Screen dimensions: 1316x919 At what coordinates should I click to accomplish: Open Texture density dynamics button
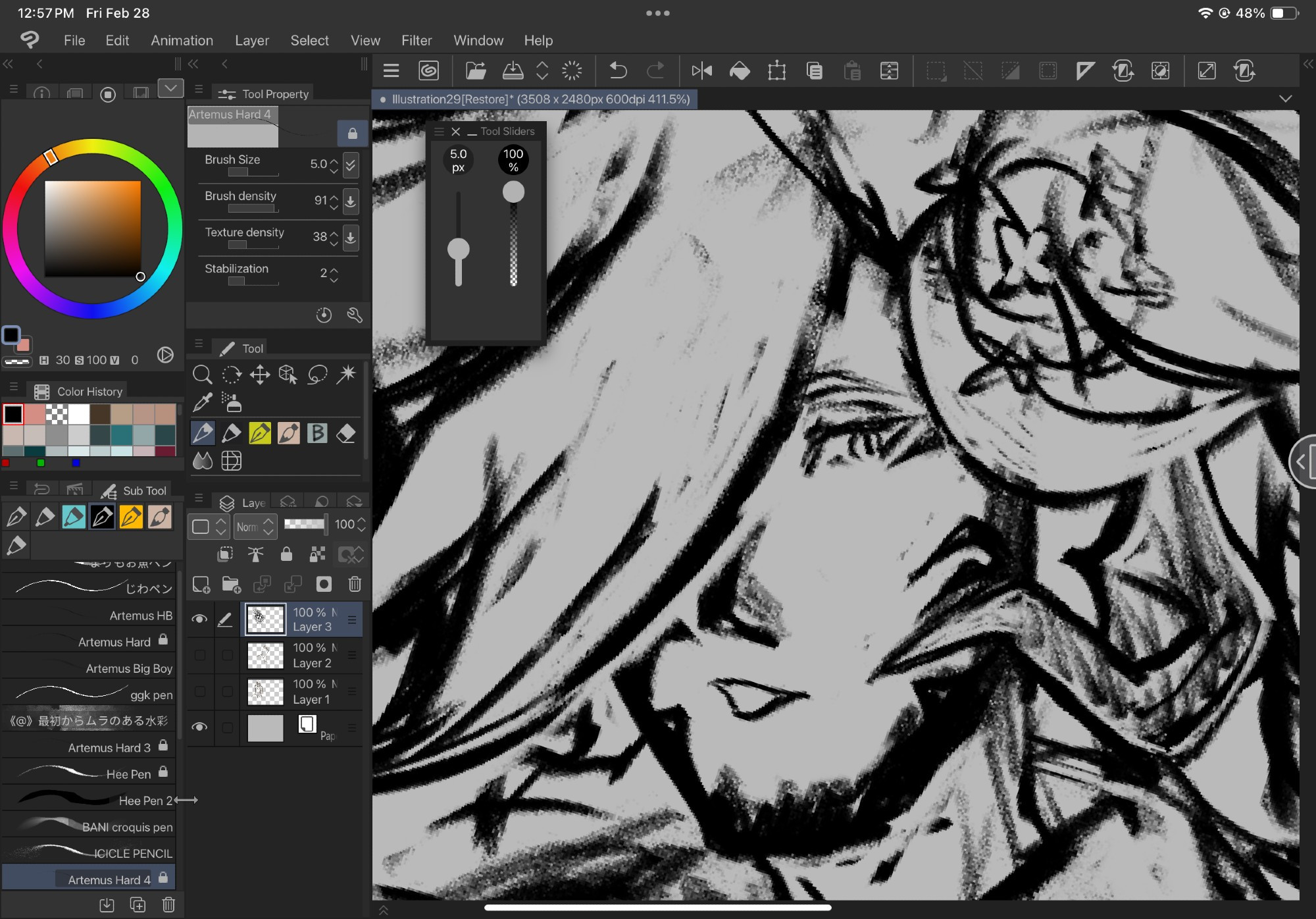[351, 237]
